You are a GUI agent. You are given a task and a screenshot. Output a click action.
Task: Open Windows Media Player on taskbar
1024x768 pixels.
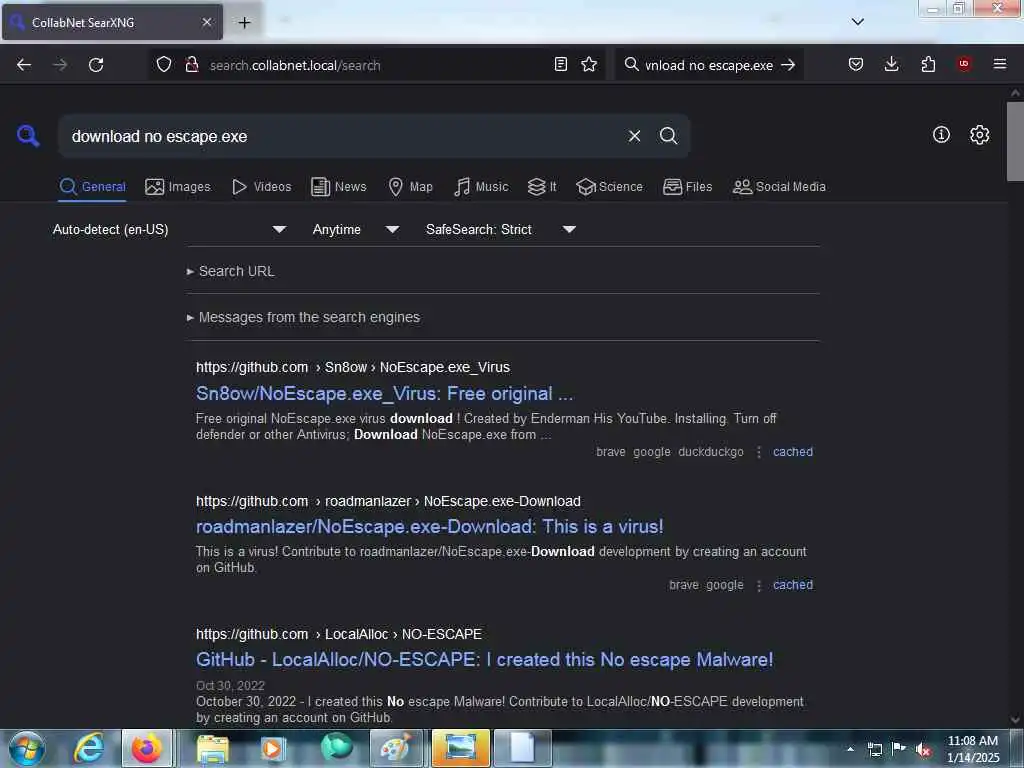[272, 748]
